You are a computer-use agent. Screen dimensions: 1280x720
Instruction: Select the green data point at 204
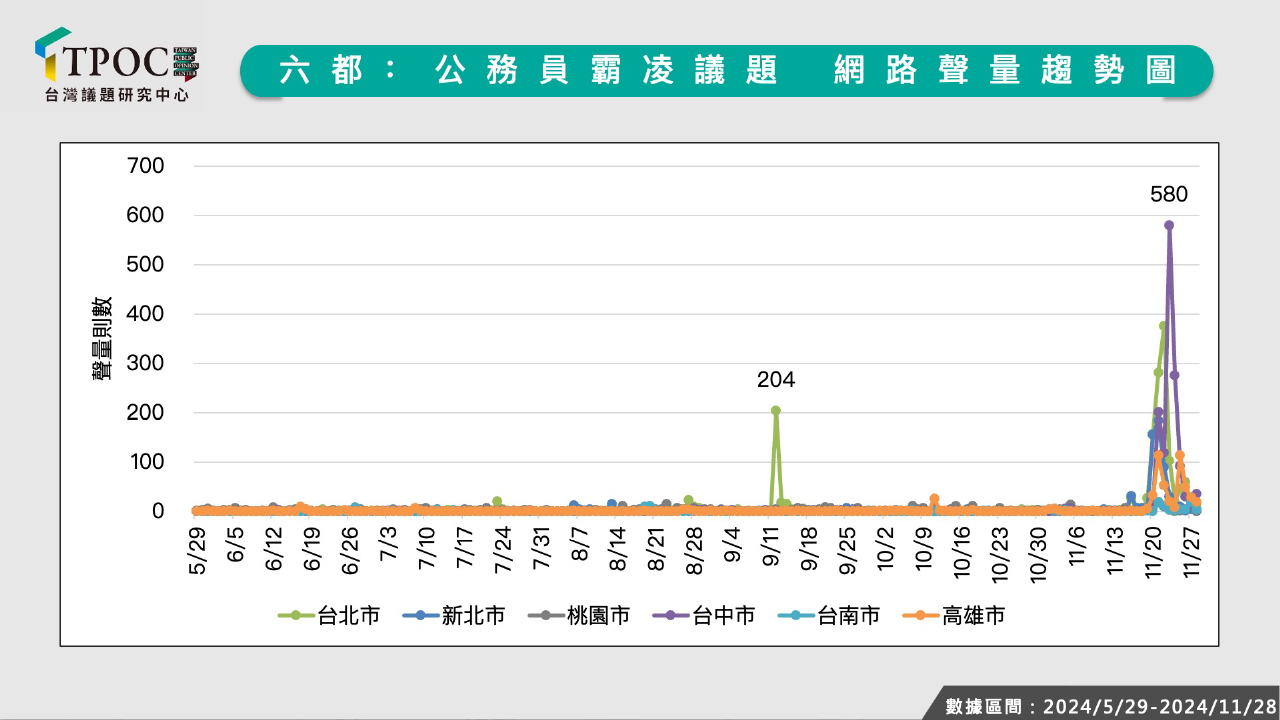(x=776, y=410)
